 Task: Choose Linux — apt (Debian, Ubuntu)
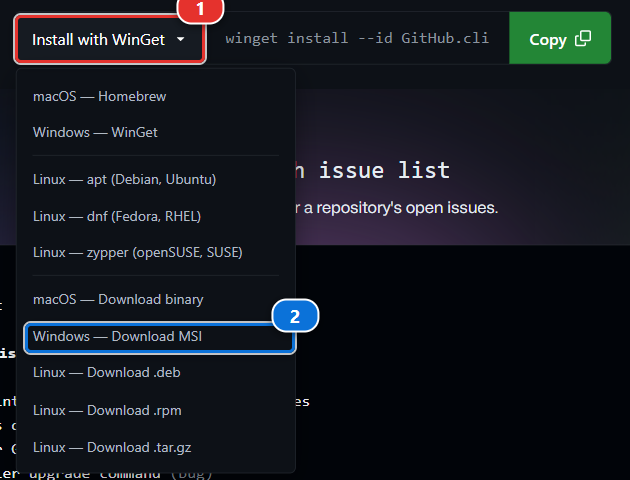(155, 180)
